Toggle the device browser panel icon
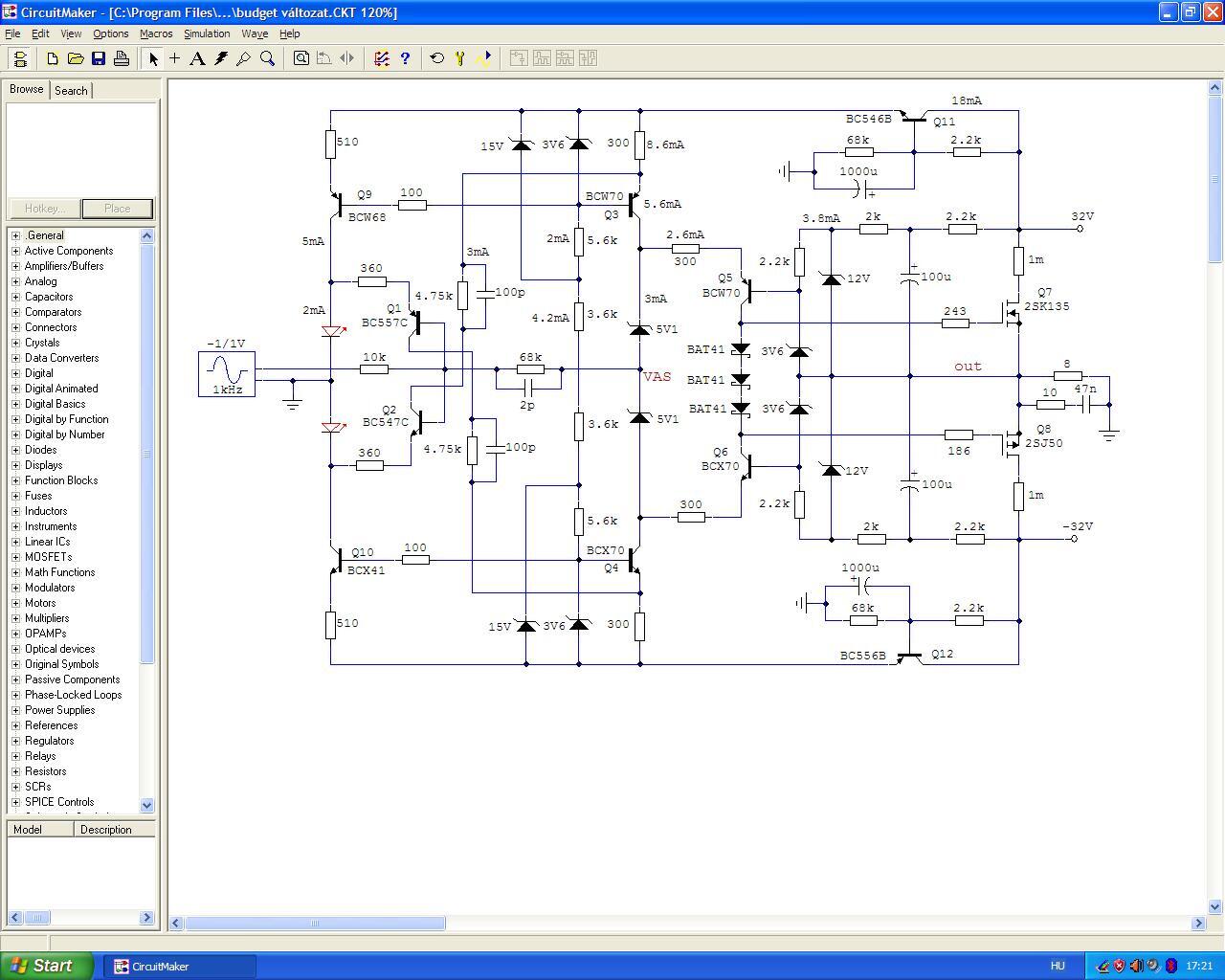The width and height of the screenshot is (1225, 980). (19, 58)
